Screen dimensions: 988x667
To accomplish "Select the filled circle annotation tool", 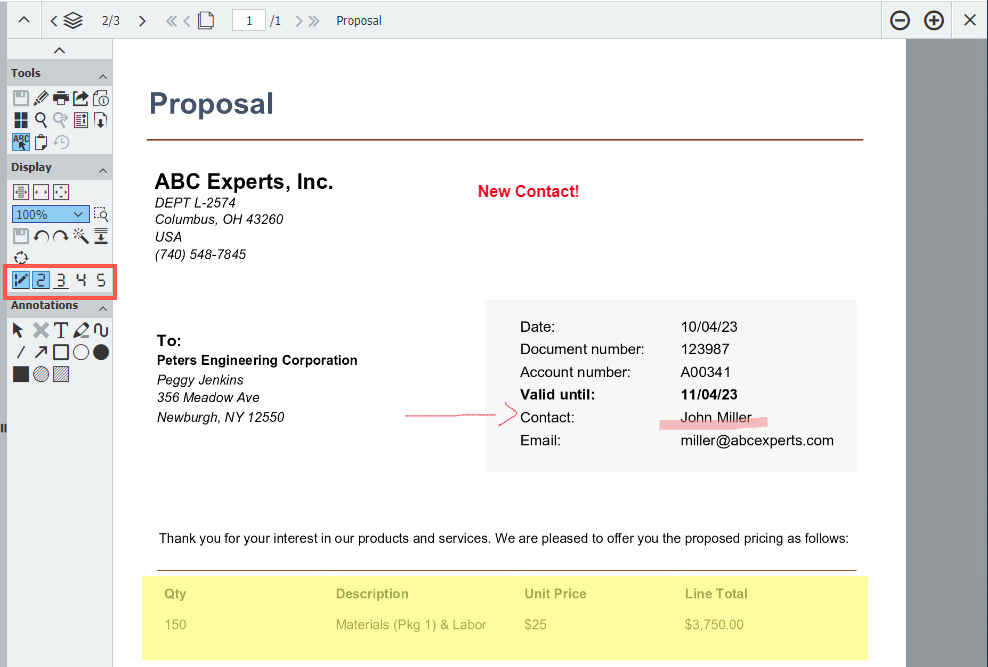I will pos(100,351).
